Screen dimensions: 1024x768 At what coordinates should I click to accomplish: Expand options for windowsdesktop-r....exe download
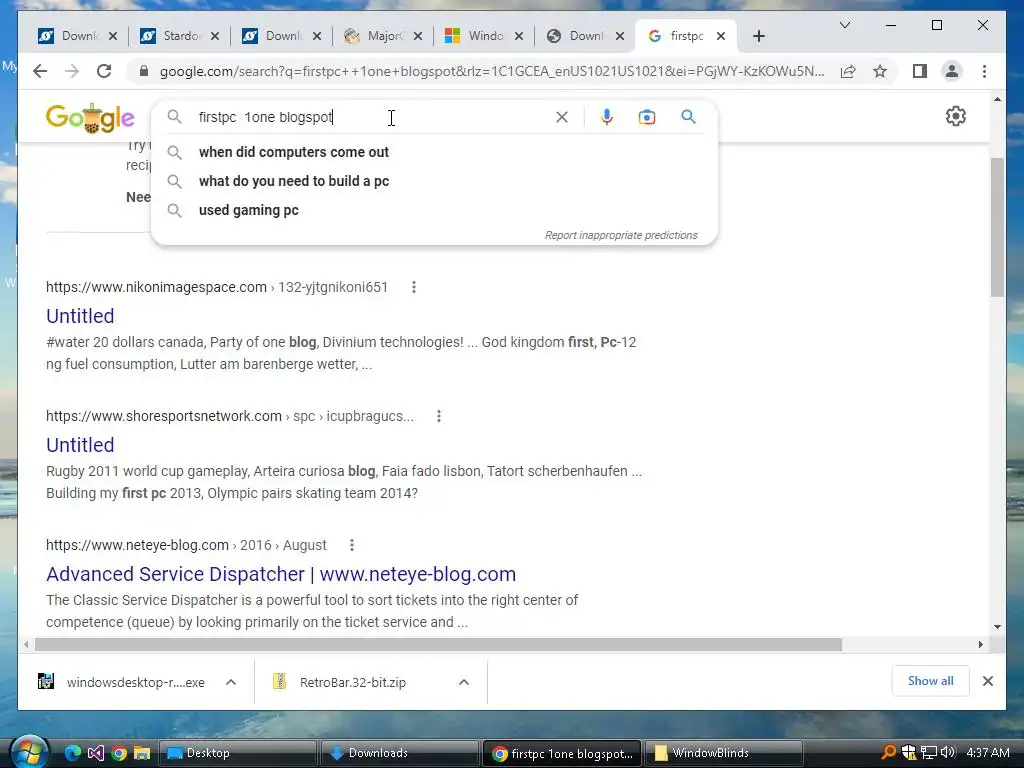(231, 682)
